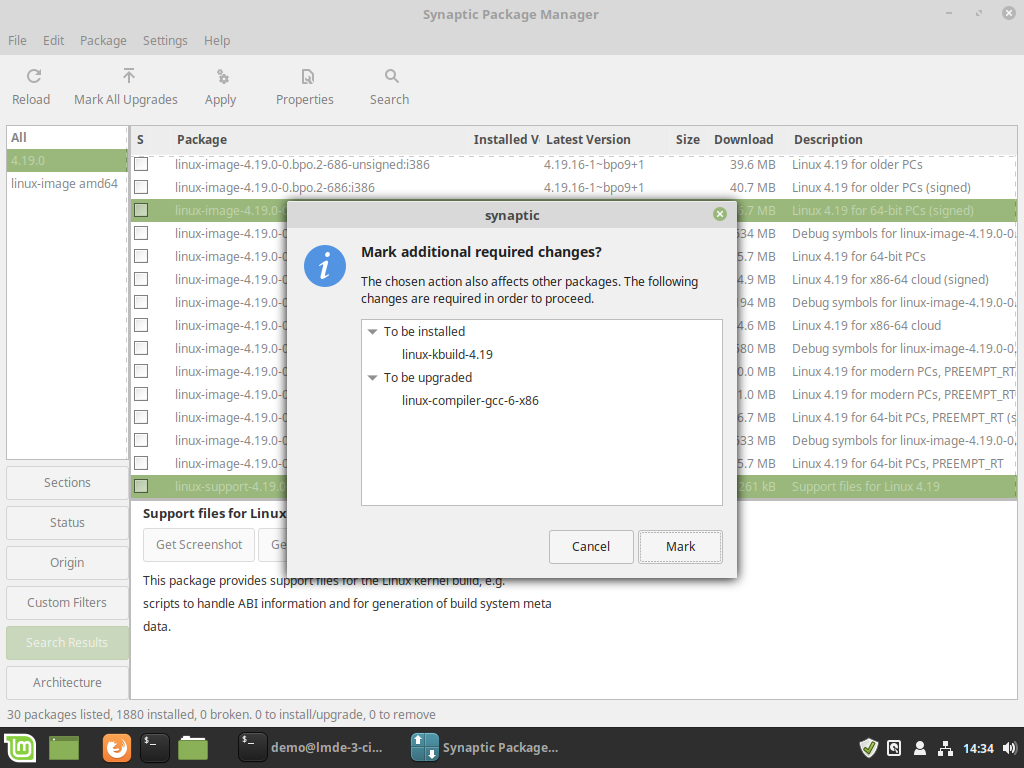
Task: Click the show desktop green icon in the panel
Action: [x=64, y=748]
